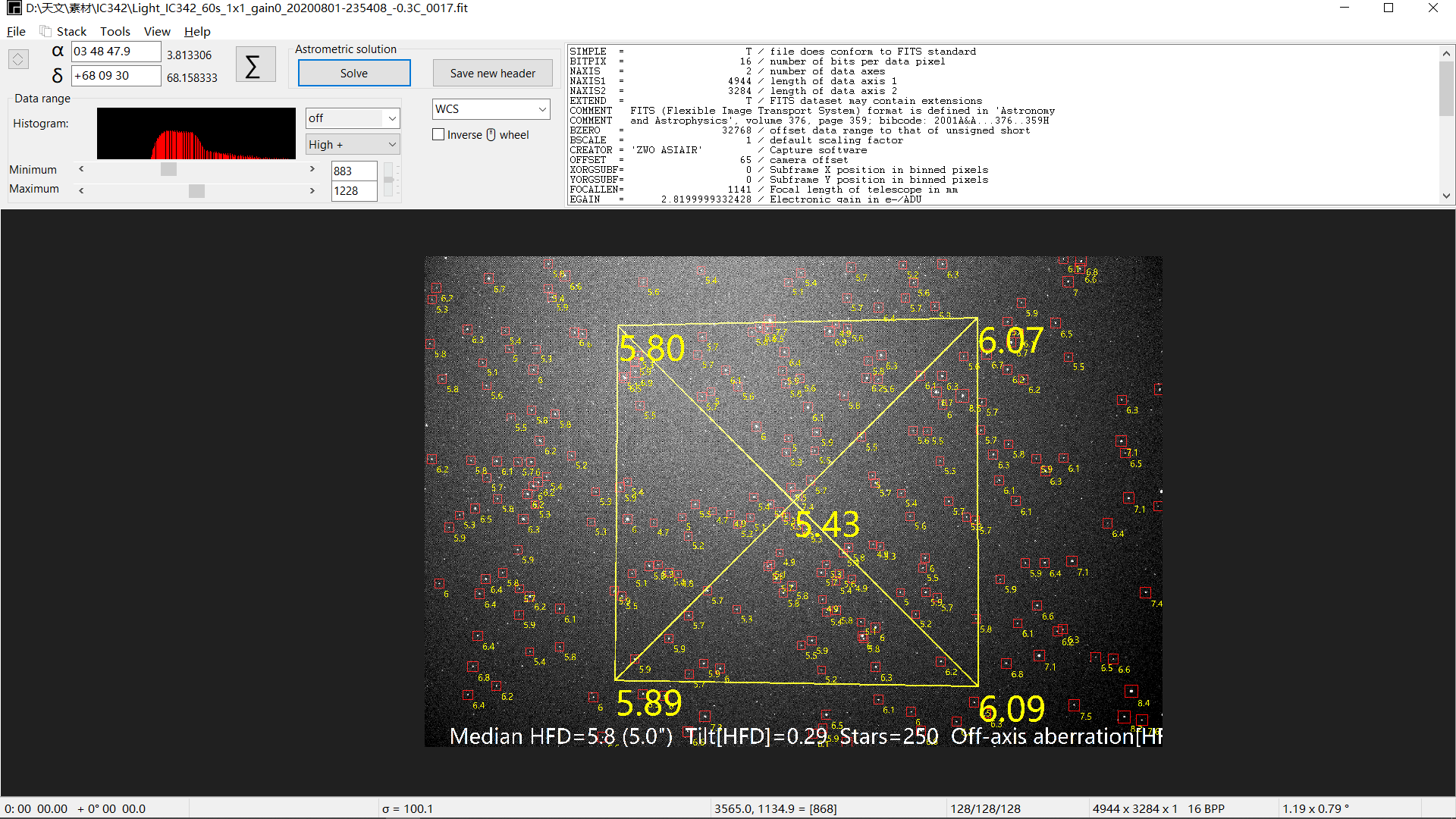
Task: Click the decimal Dec value 68.158333
Action: click(192, 78)
